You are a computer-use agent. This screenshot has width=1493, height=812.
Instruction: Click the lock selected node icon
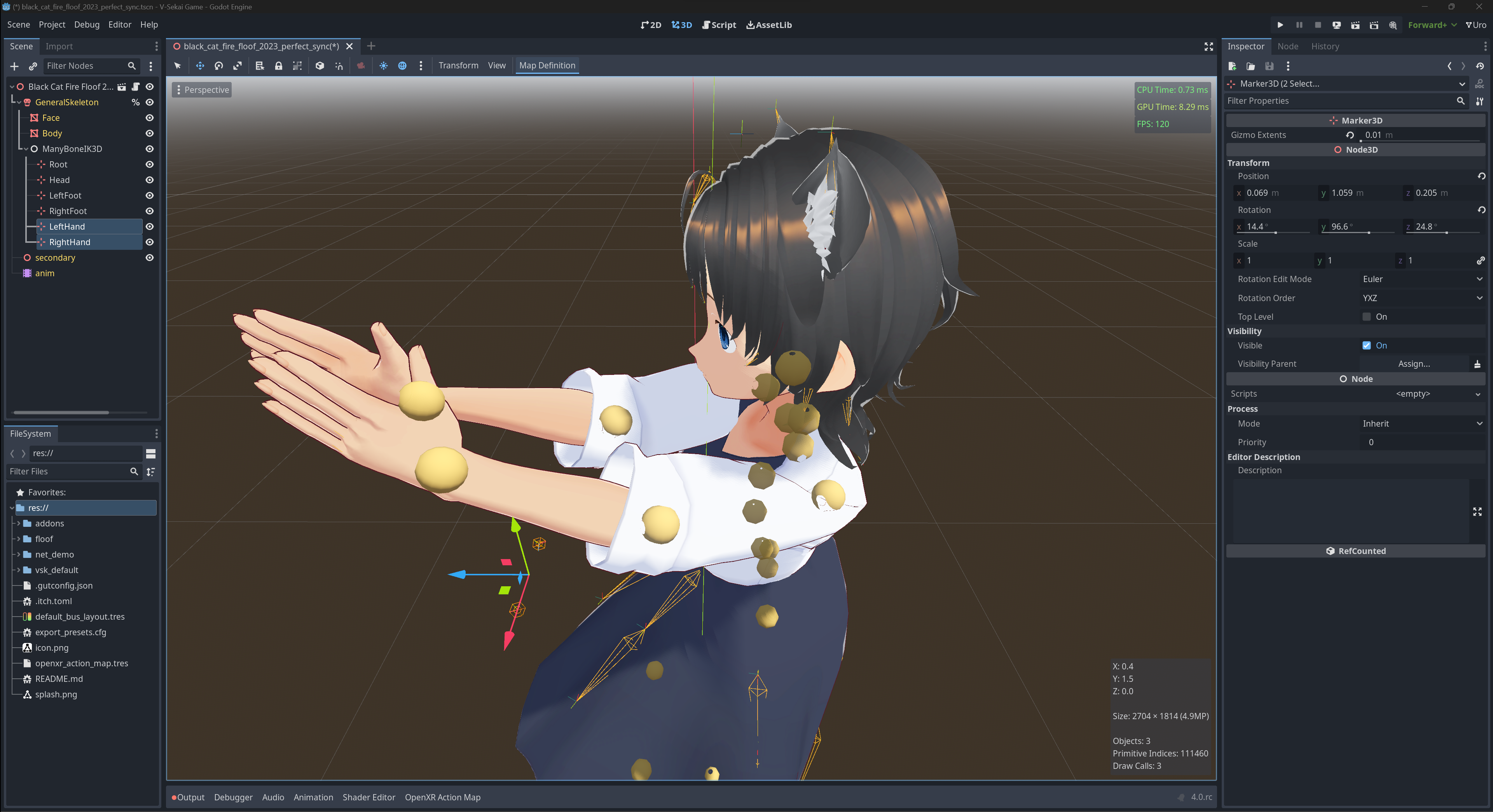[x=278, y=65]
